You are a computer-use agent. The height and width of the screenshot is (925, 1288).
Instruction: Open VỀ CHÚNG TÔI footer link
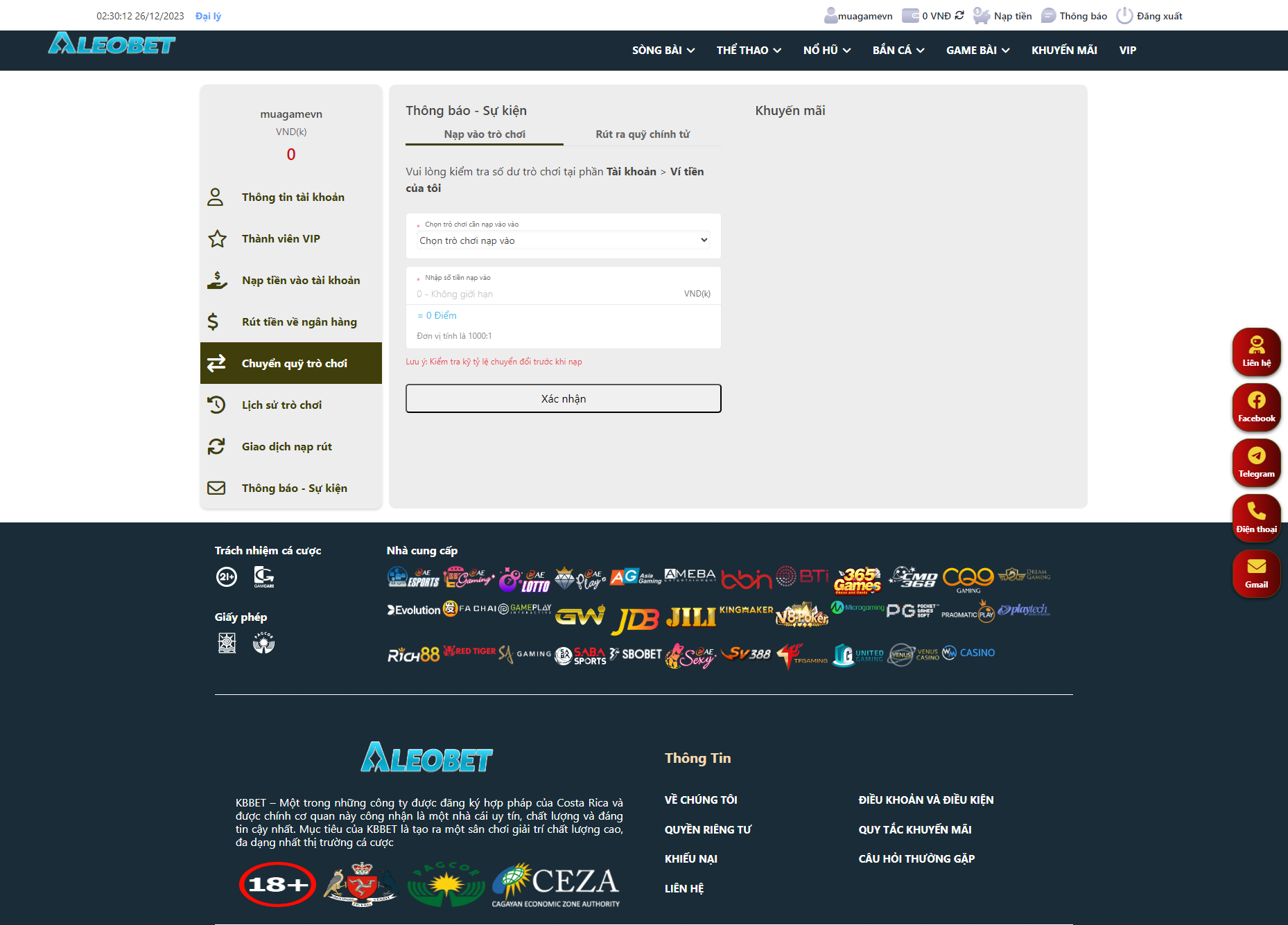[701, 800]
